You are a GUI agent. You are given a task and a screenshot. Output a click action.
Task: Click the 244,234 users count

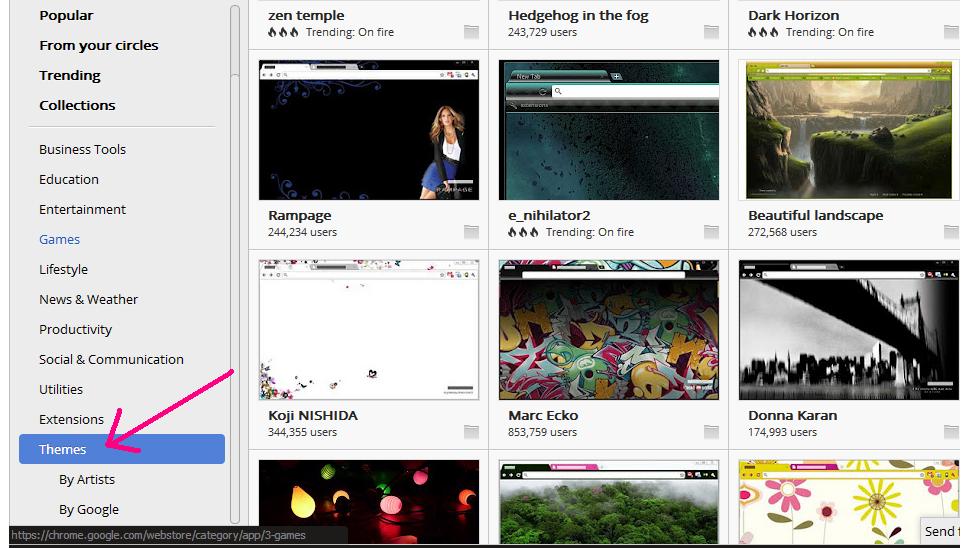[302, 232]
